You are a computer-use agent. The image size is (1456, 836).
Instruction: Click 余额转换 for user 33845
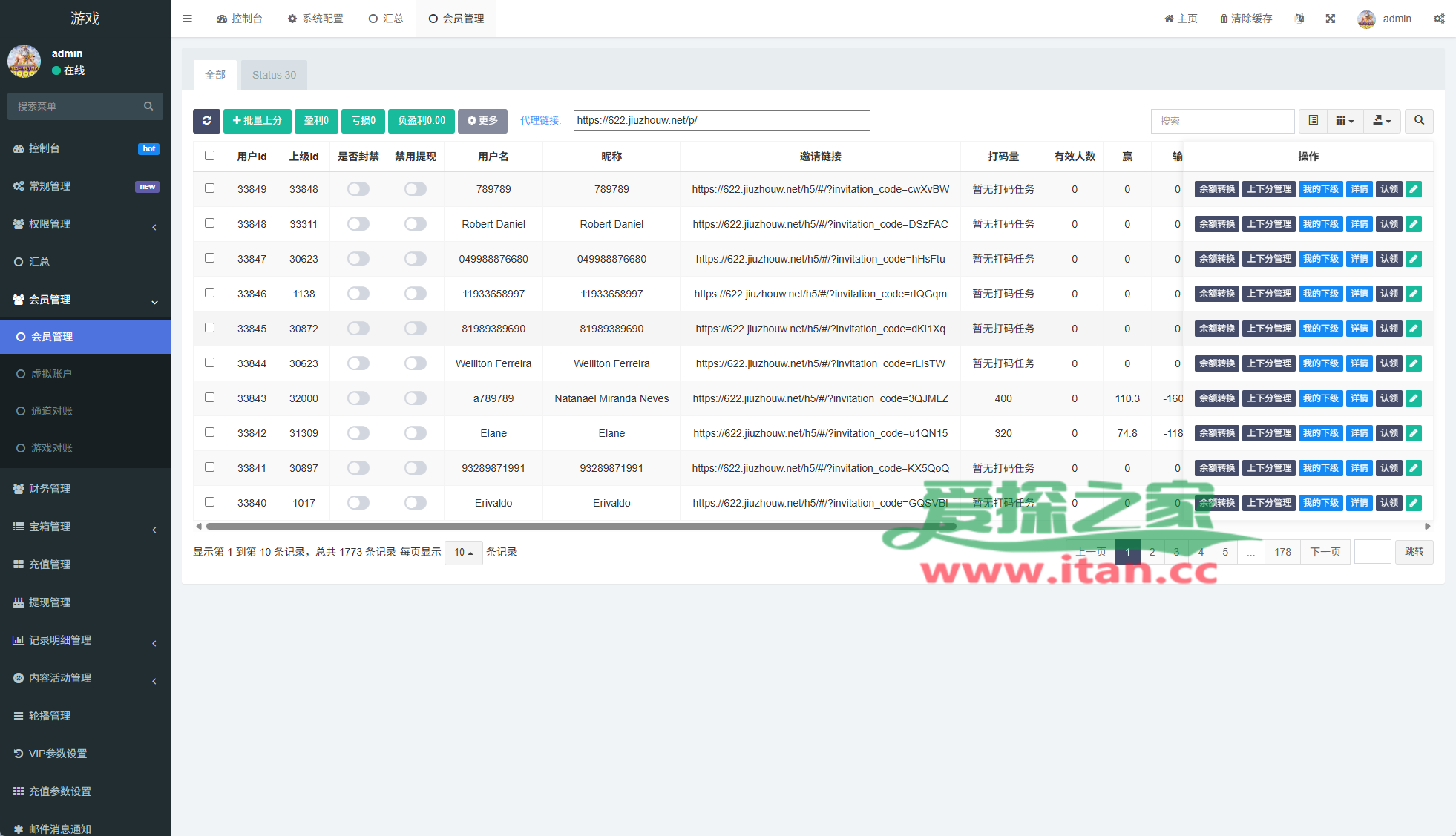pos(1217,329)
